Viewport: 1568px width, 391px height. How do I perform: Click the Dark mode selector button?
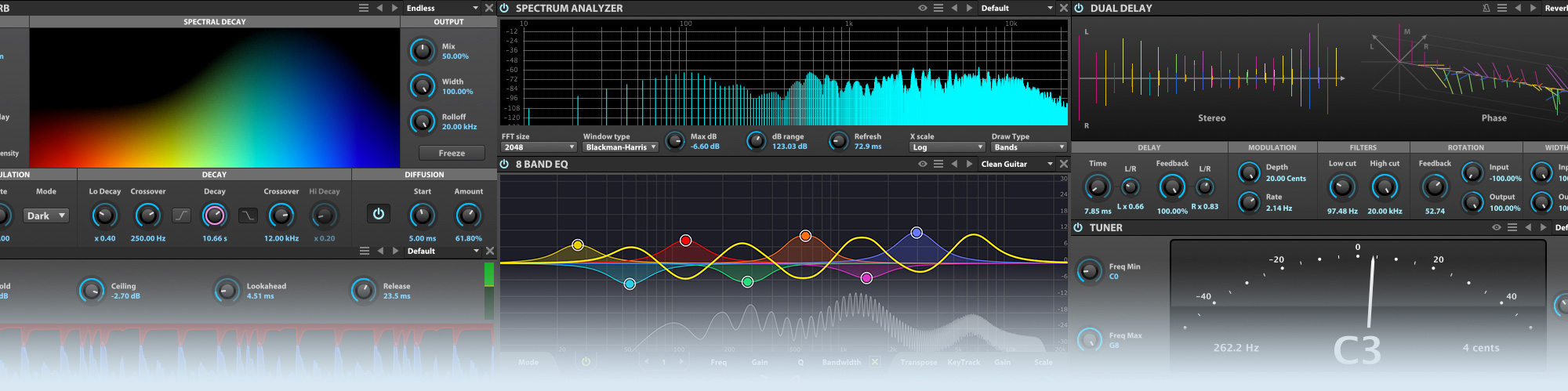pyautogui.click(x=46, y=215)
